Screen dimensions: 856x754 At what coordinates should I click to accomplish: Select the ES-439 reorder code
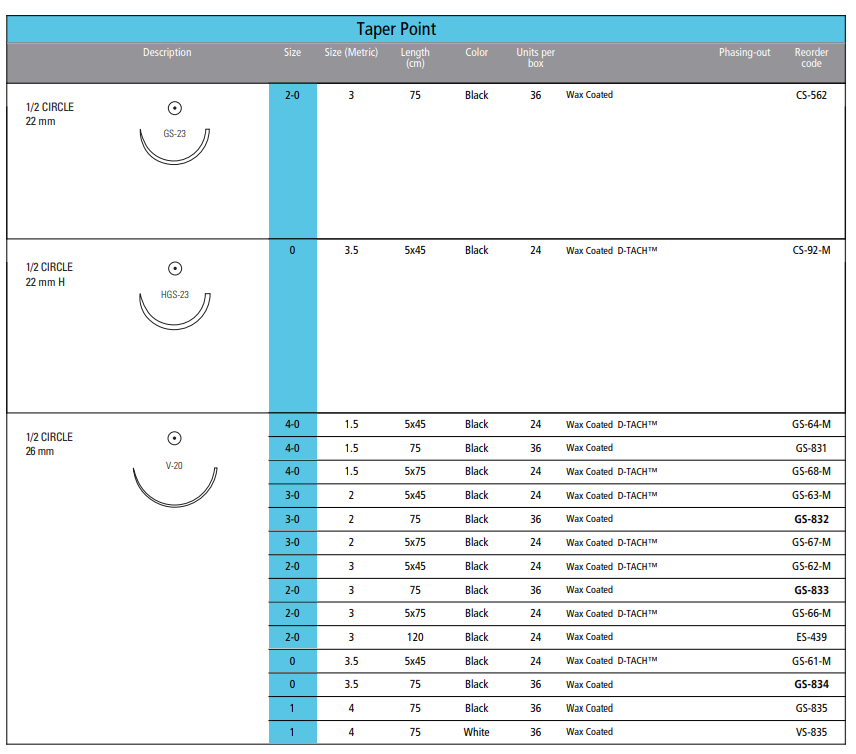(x=811, y=638)
